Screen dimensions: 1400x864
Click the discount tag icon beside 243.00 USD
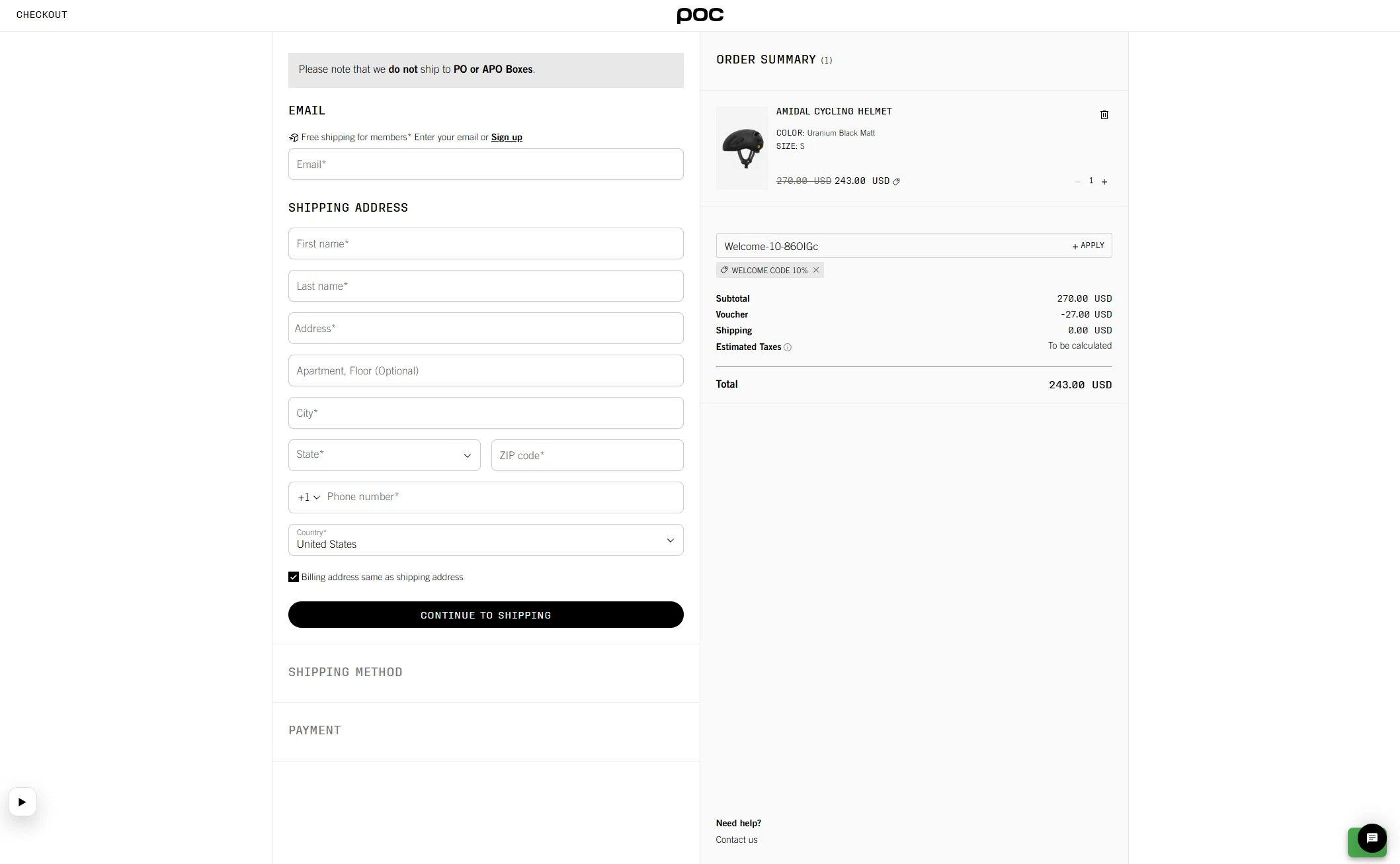[x=896, y=181]
